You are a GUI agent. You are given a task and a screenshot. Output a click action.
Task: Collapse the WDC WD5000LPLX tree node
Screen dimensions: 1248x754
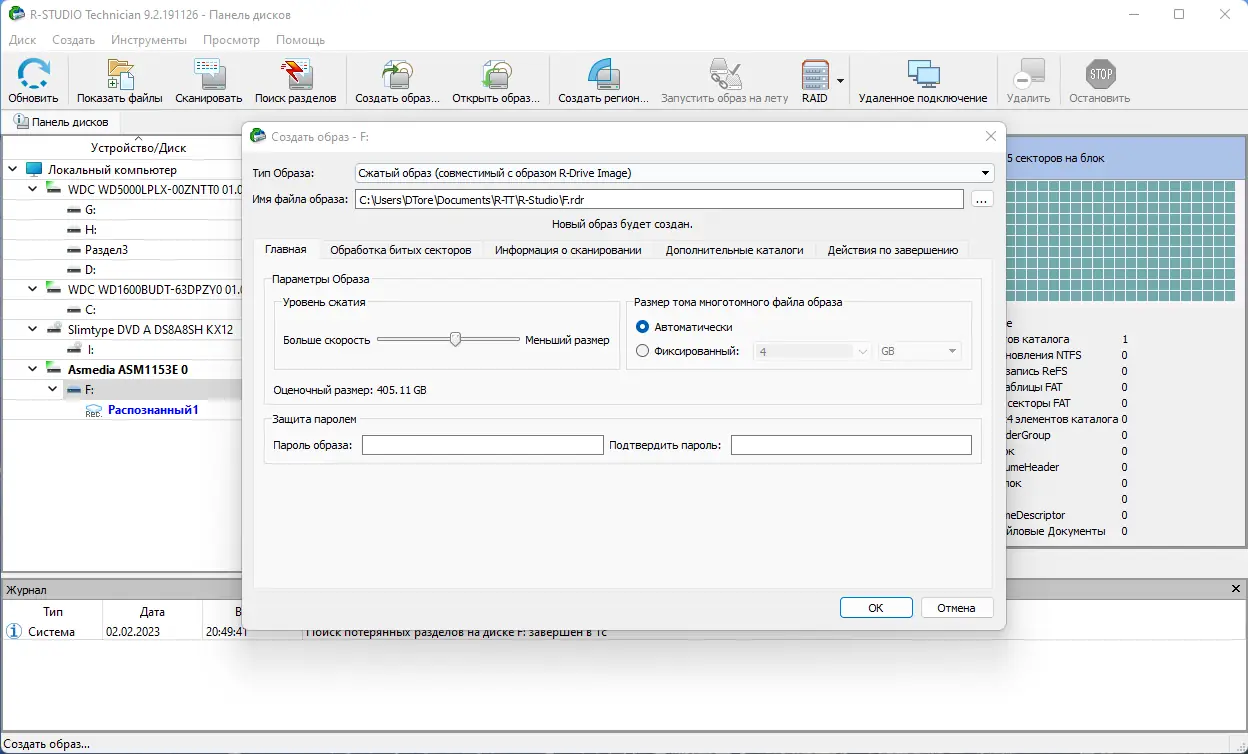(x=33, y=190)
